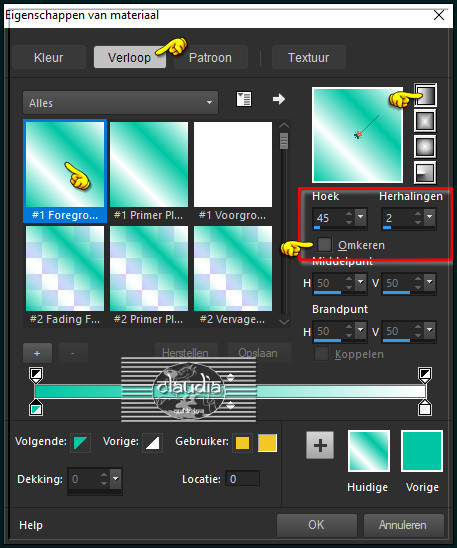Click the minus remove gradient button
The image size is (457, 548).
[73, 353]
